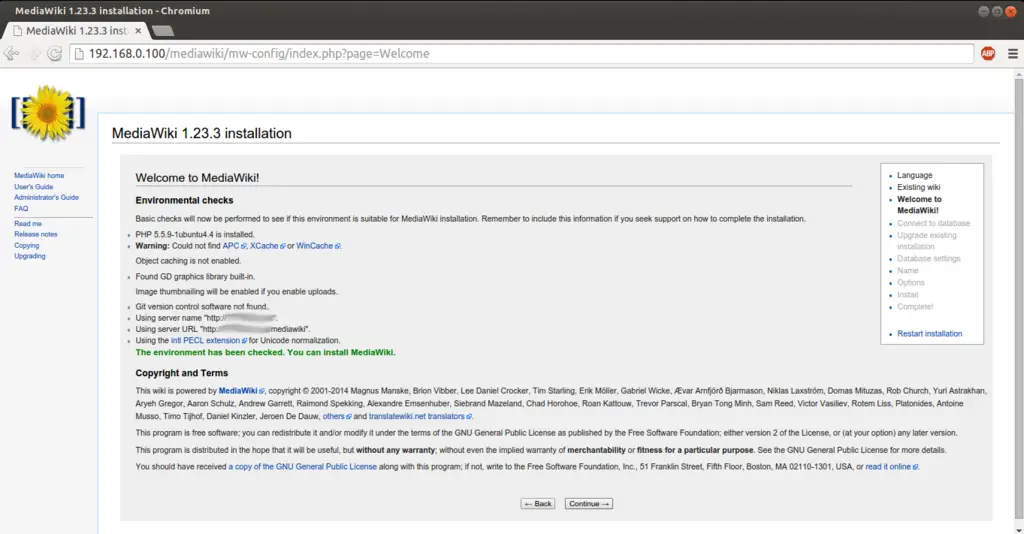This screenshot has height=534, width=1024.
Task: Click the 'Environmental checks' heading
Action: click(x=184, y=200)
